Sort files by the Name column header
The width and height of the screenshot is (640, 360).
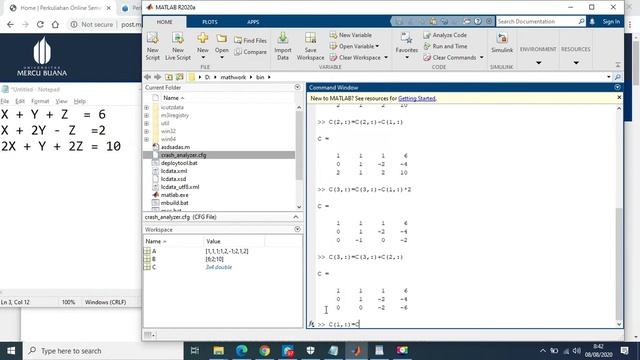point(173,98)
